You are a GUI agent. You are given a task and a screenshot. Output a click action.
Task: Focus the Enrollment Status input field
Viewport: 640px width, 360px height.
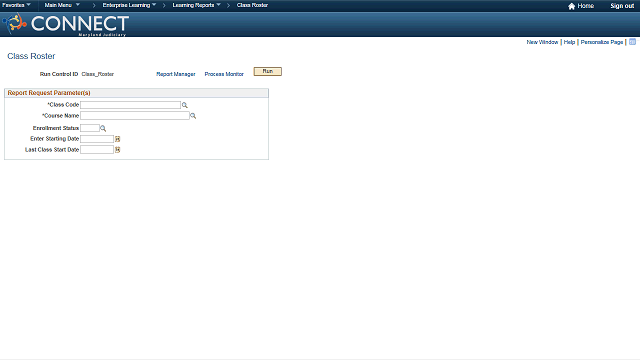click(90, 128)
